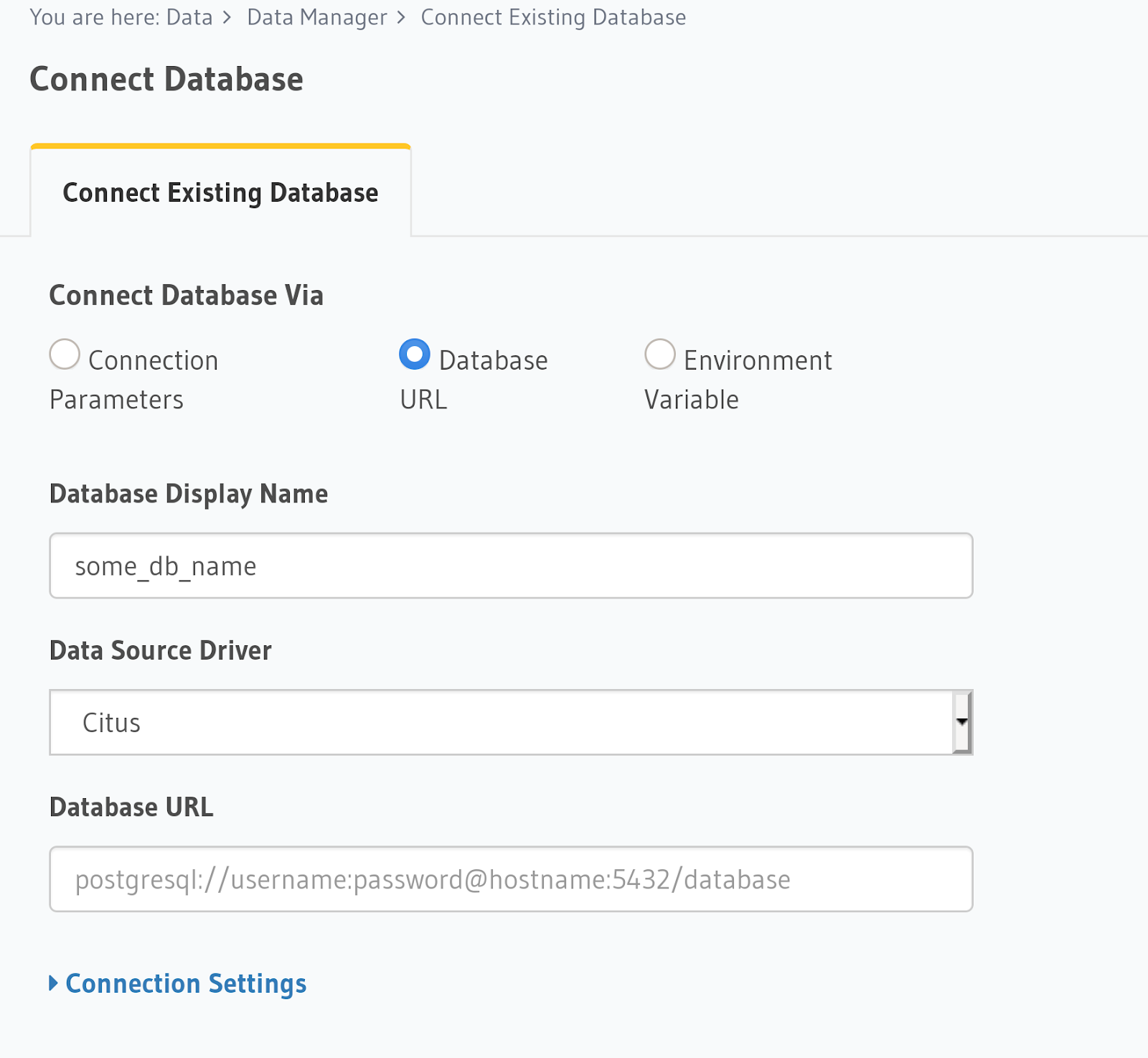Image resolution: width=1148 pixels, height=1058 pixels.
Task: Click the chevron after Data Manager breadcrumb
Action: [401, 17]
